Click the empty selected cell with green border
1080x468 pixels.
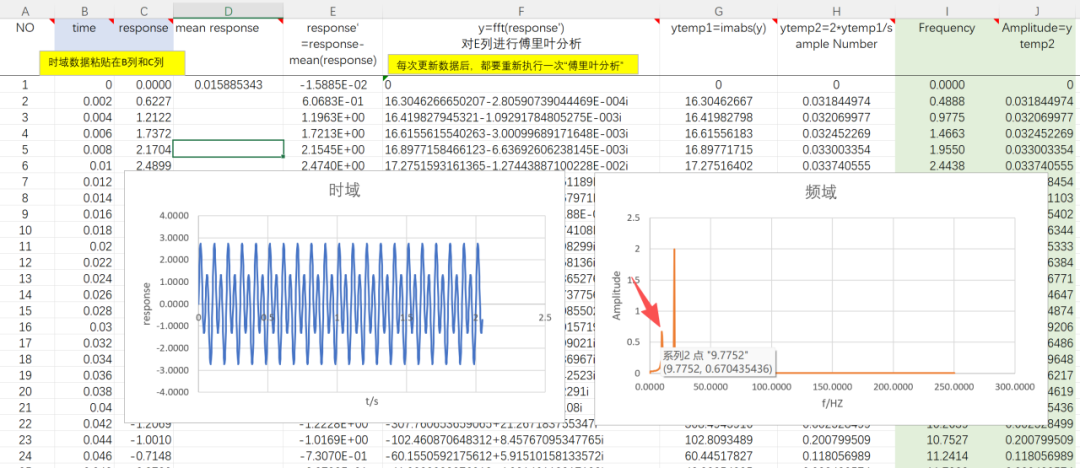coord(228,149)
